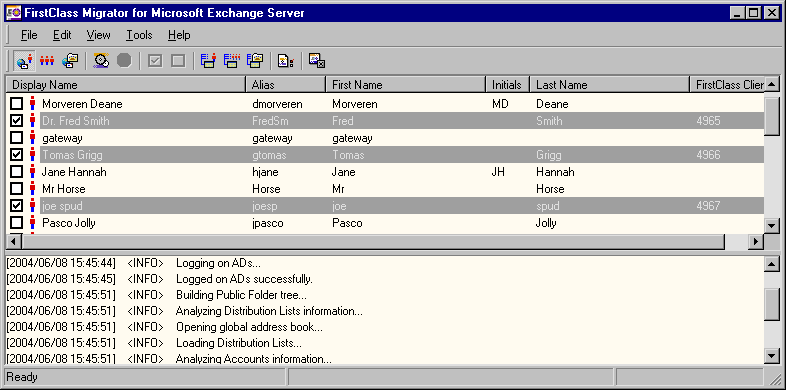786x390 pixels.
Task: Open the View menu
Action: pyautogui.click(x=98, y=35)
